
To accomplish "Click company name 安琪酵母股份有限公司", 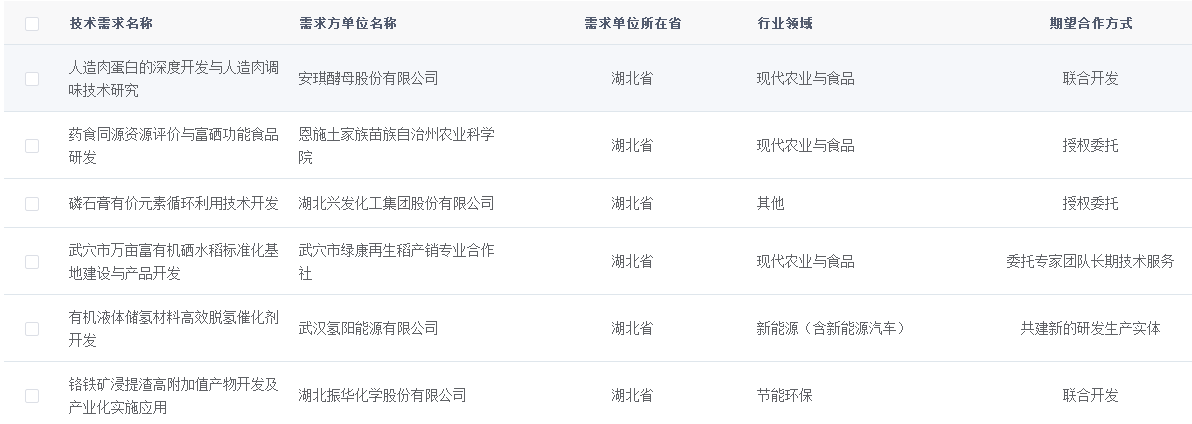I will (x=368, y=78).
